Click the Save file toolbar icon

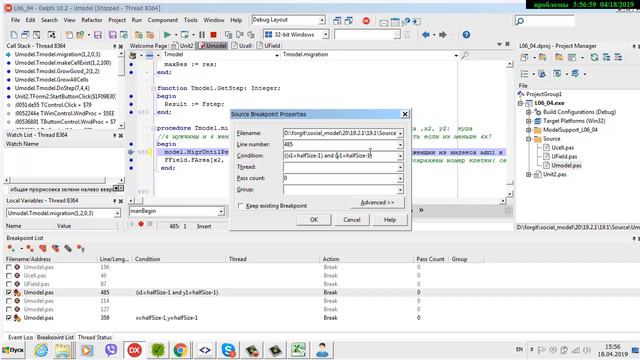tap(98, 35)
